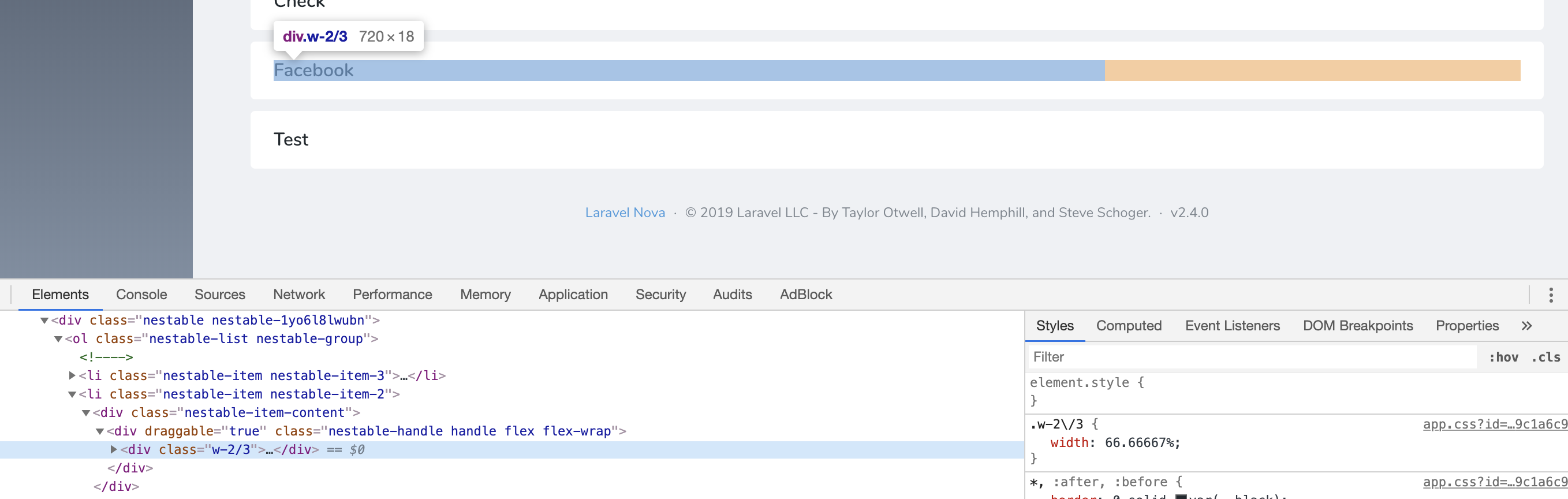Image resolution: width=1568 pixels, height=499 pixels.
Task: Collapse the nestable-item-content div node
Action: (x=87, y=412)
